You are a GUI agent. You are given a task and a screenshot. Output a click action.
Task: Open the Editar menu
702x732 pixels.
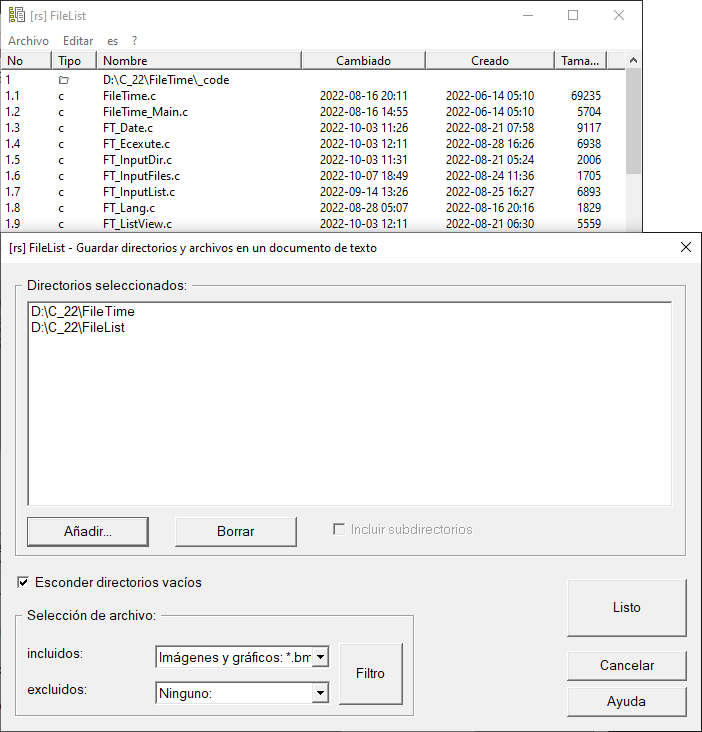pos(78,41)
